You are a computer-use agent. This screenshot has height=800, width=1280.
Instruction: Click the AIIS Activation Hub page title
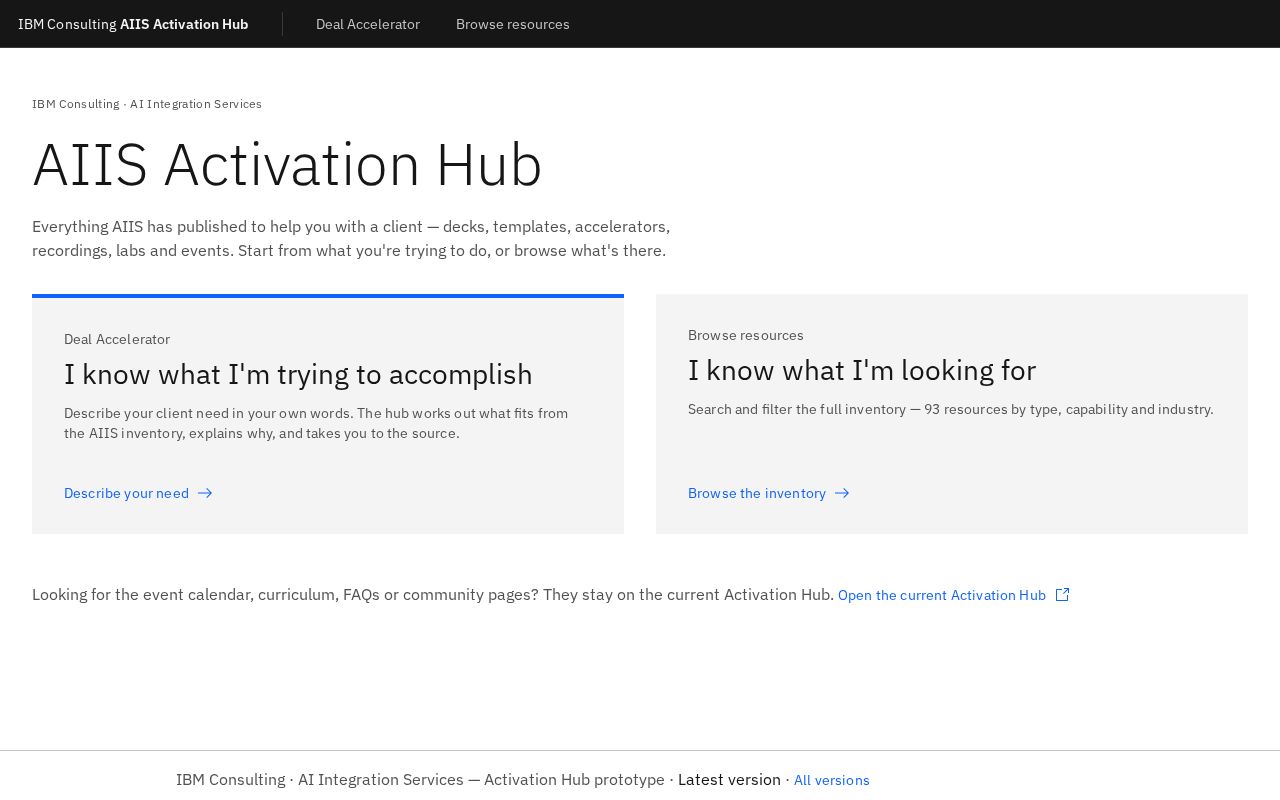click(x=287, y=165)
